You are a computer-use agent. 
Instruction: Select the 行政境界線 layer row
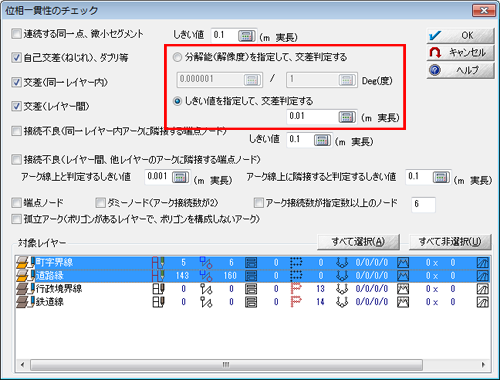[x=253, y=289]
